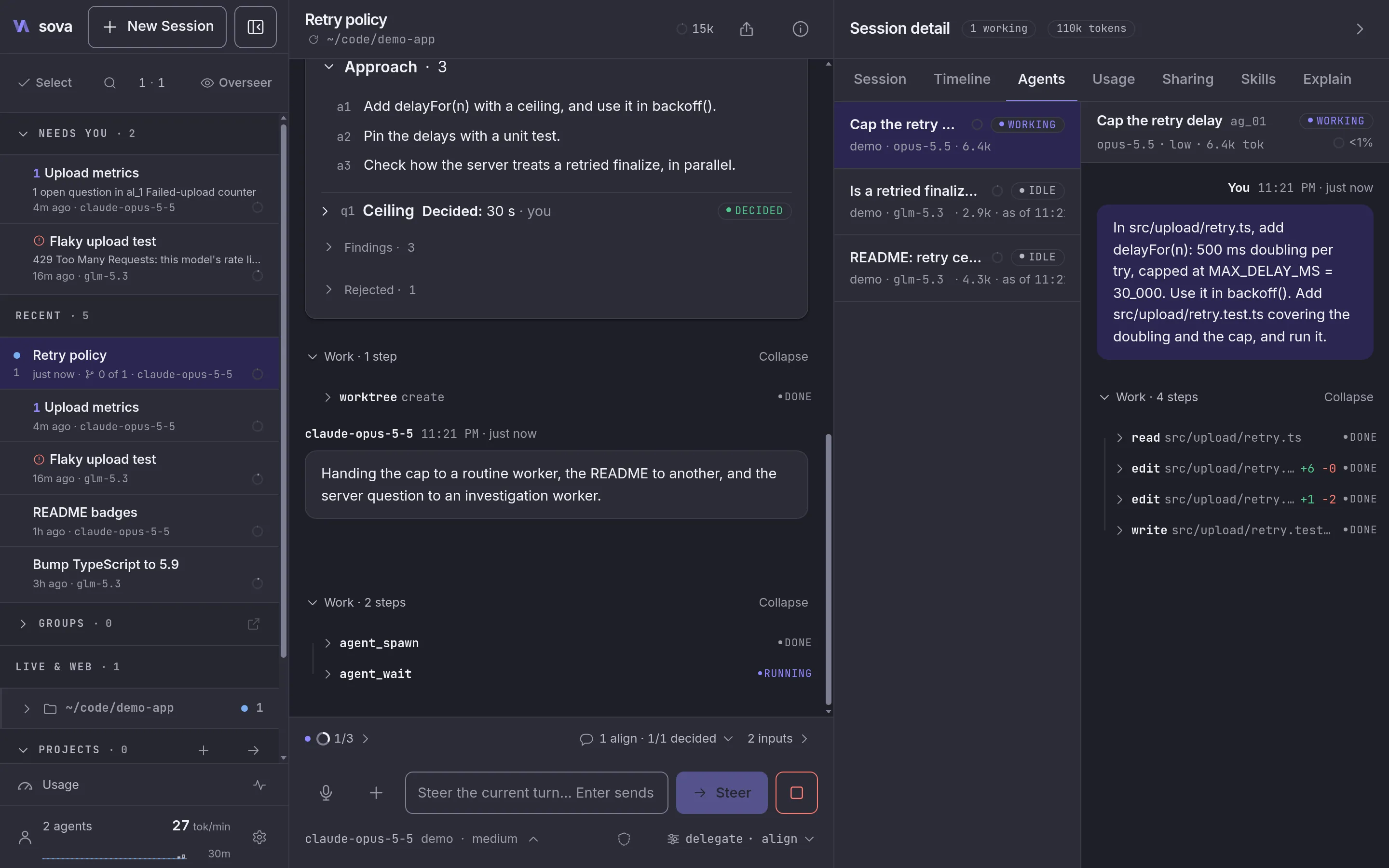Open the Bump TypeScript to 5.9 session
1389x868 pixels.
(x=139, y=573)
